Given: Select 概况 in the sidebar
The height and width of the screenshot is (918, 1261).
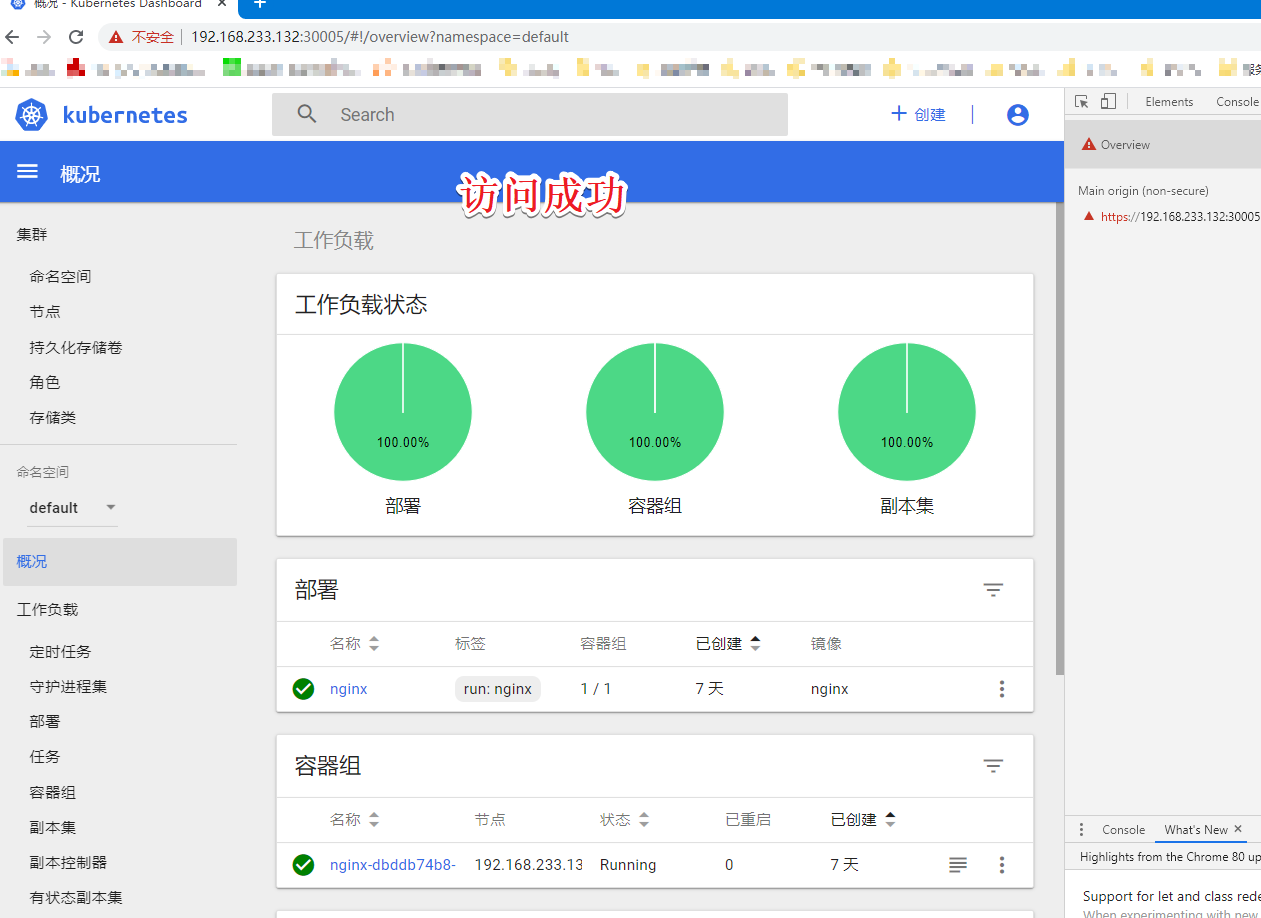Looking at the screenshot, I should pyautogui.click(x=118, y=562).
